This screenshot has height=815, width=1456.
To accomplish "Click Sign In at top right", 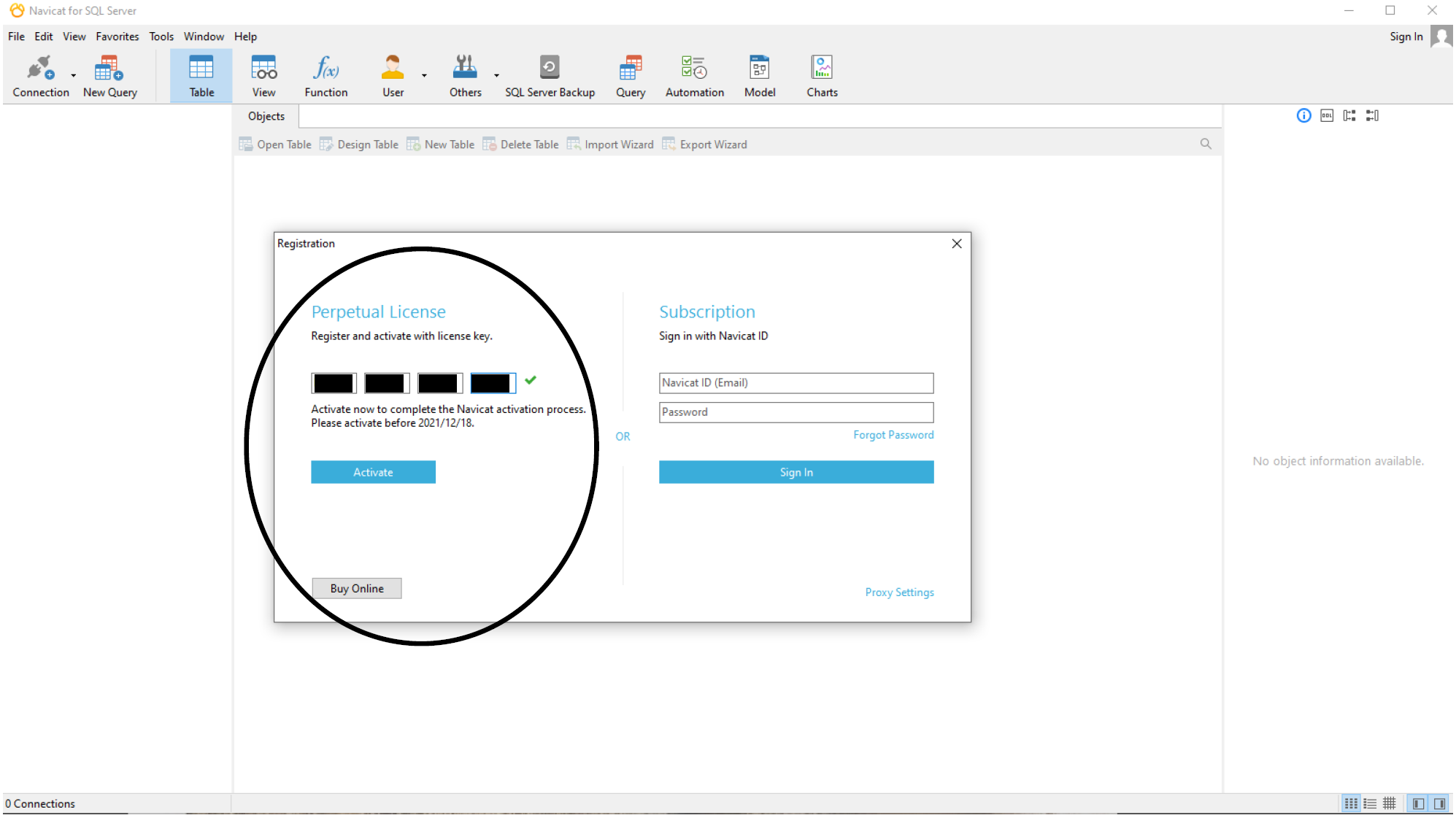I will 1406,36.
